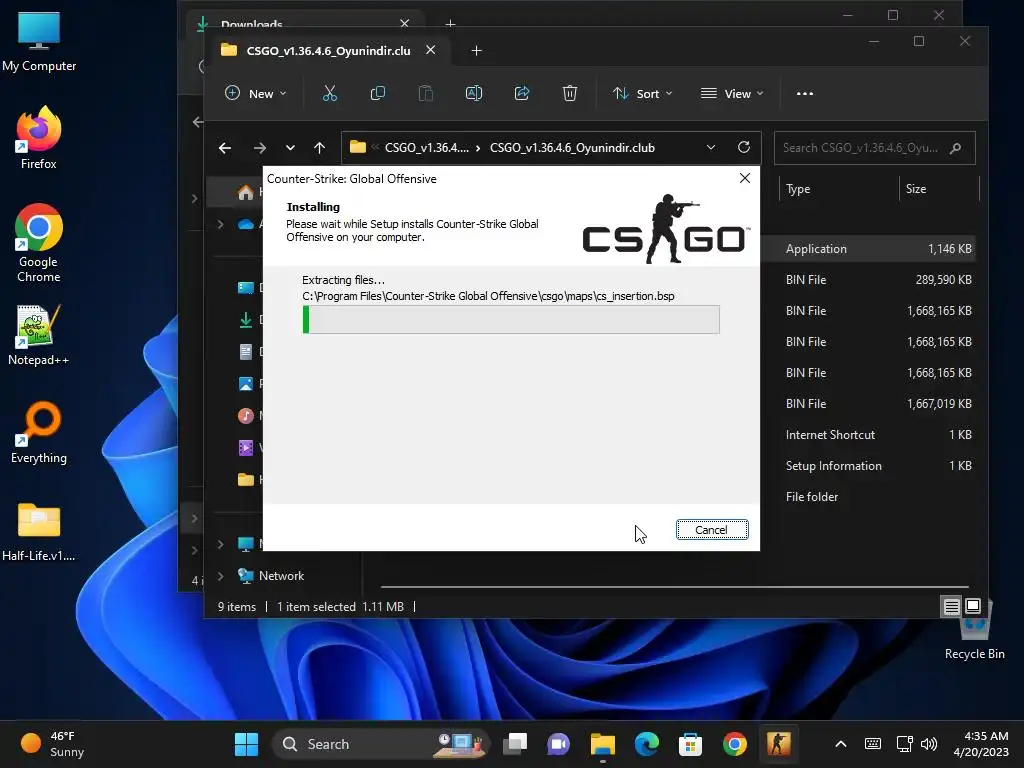Screen dimensions: 1024x768
Task: Open the View dropdown
Action: pyautogui.click(x=731, y=93)
